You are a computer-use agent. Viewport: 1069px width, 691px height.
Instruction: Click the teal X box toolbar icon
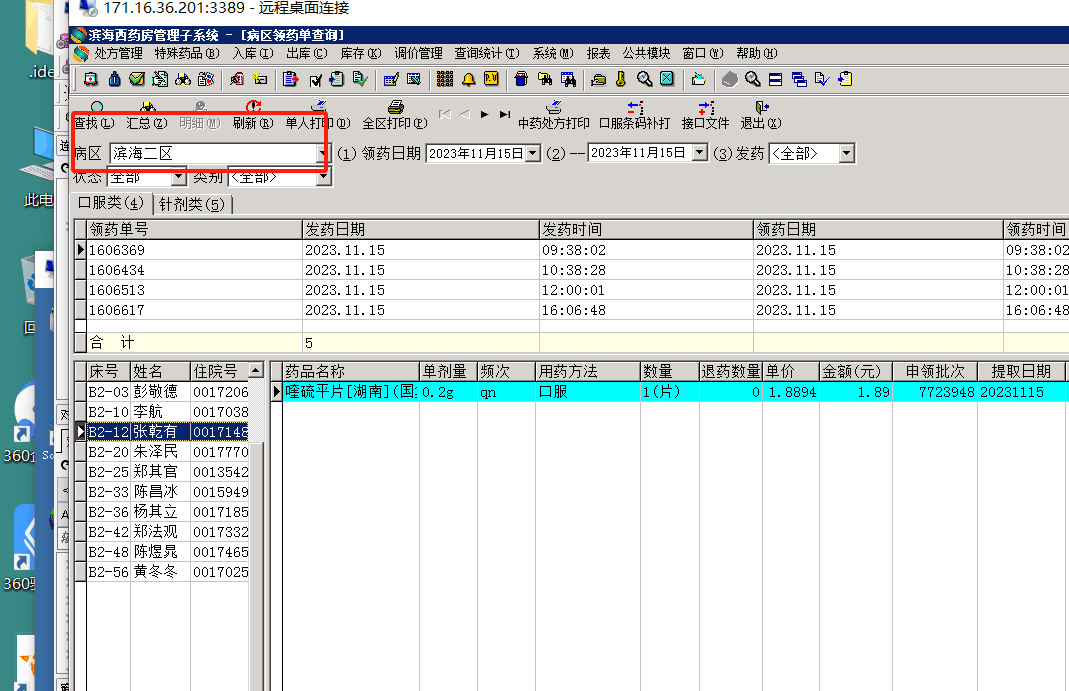tap(667, 79)
